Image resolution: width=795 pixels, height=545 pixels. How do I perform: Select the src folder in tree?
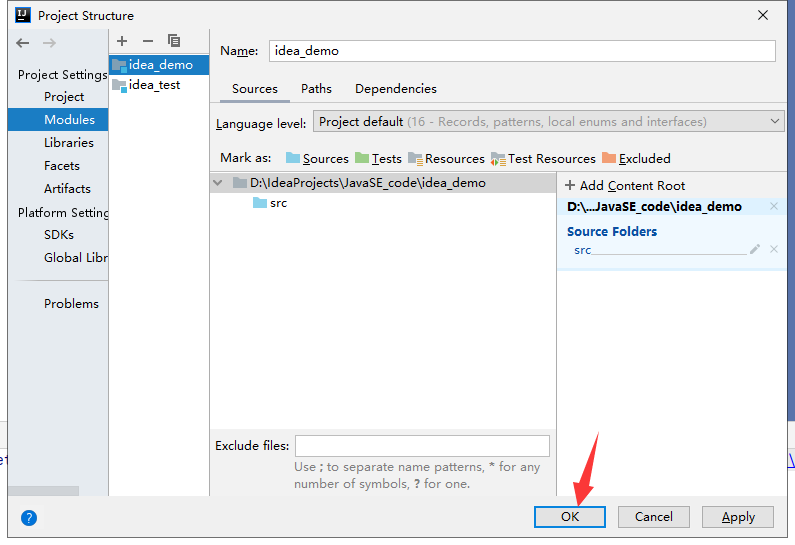pyautogui.click(x=270, y=203)
